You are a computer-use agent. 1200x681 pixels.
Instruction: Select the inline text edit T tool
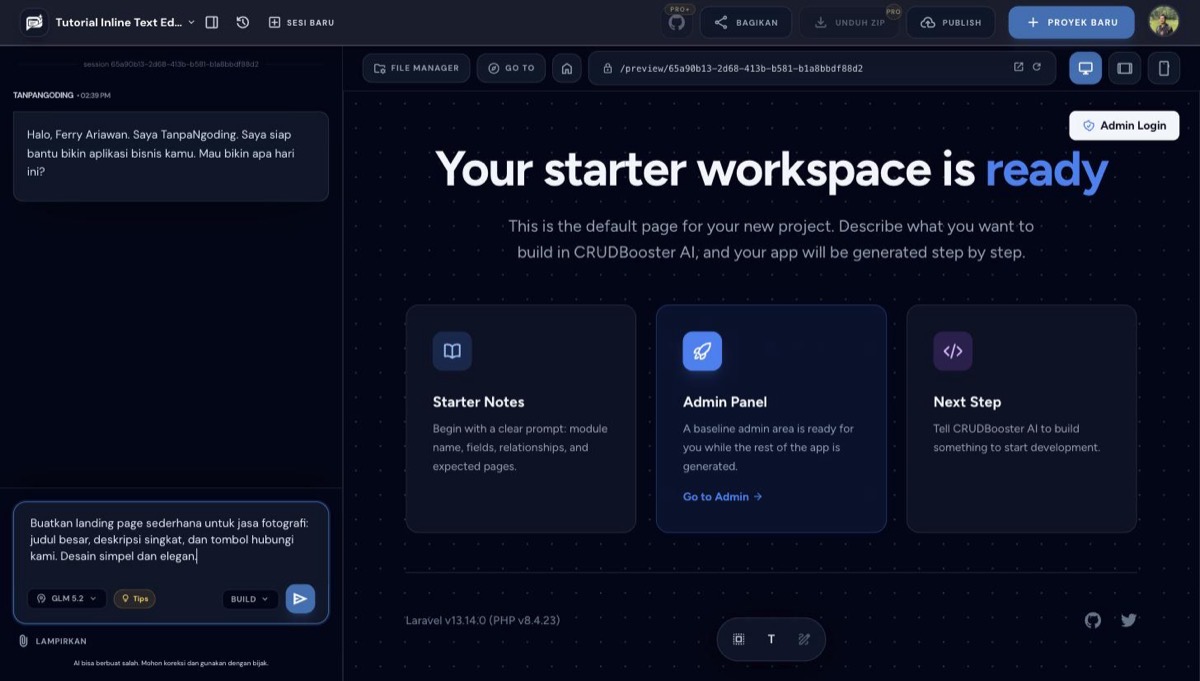771,639
